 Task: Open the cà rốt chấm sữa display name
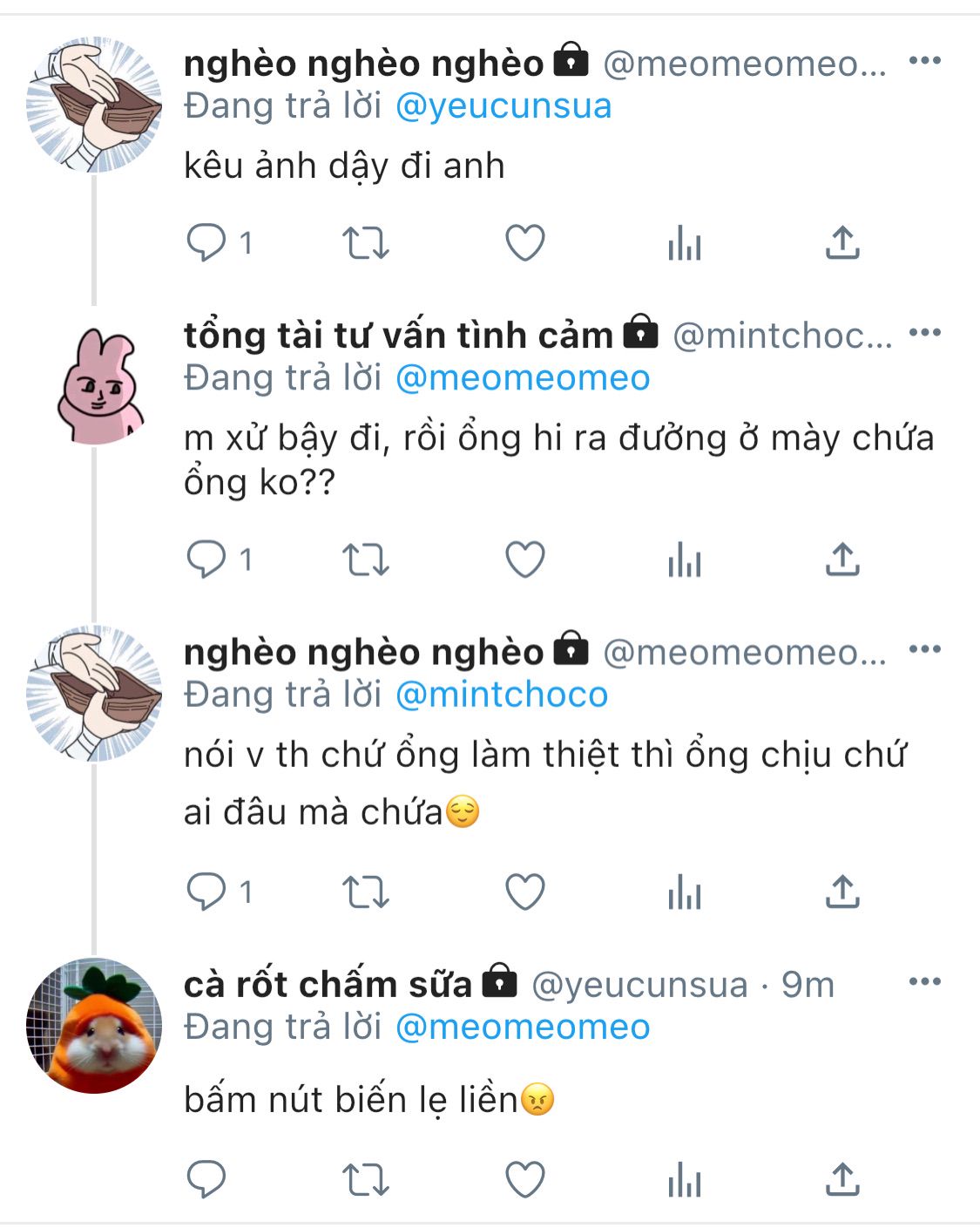328,985
